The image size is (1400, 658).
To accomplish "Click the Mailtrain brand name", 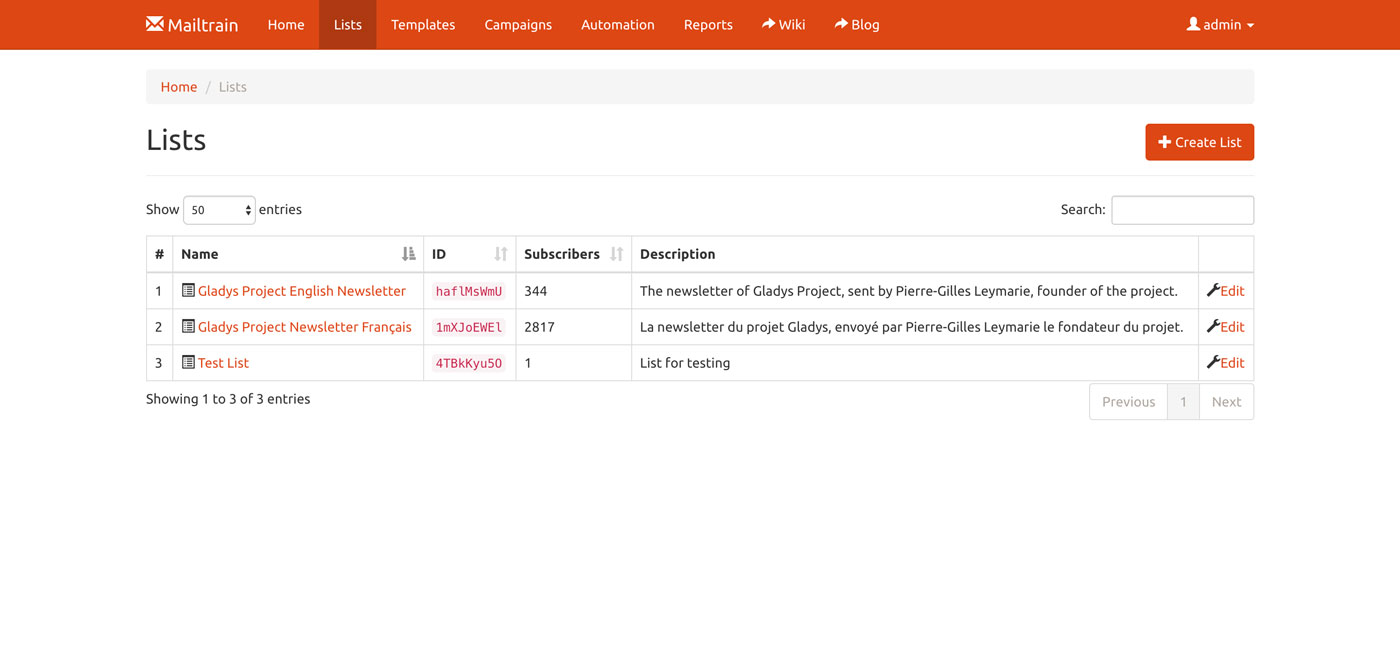I will pyautogui.click(x=203, y=25).
